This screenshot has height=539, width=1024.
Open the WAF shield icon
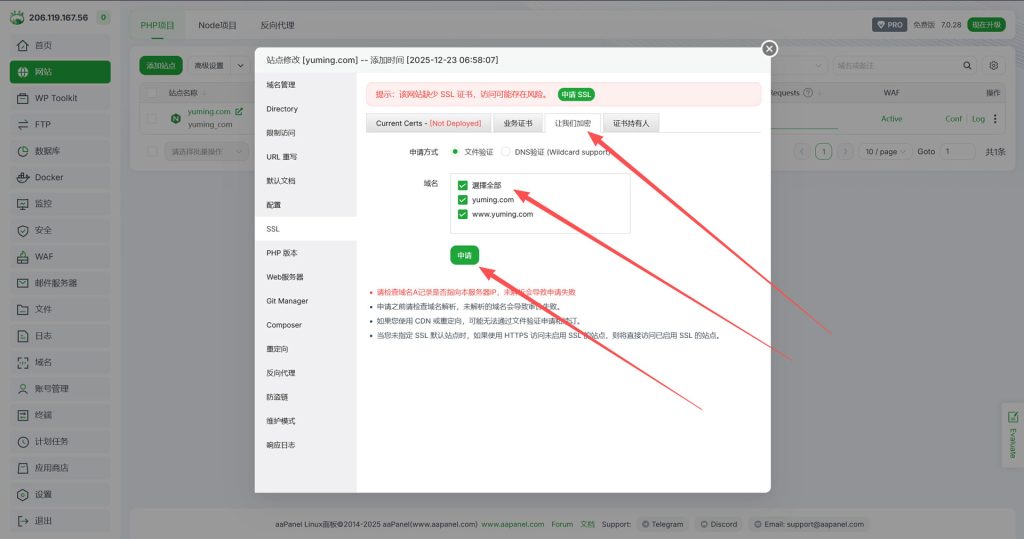pyautogui.click(x=23, y=257)
